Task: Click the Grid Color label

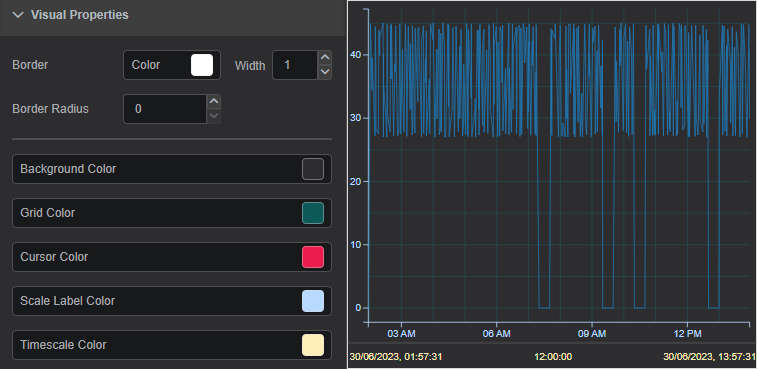Action: coord(47,213)
